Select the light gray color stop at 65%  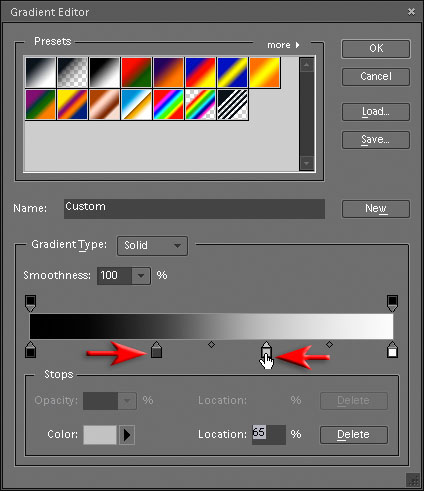click(266, 349)
